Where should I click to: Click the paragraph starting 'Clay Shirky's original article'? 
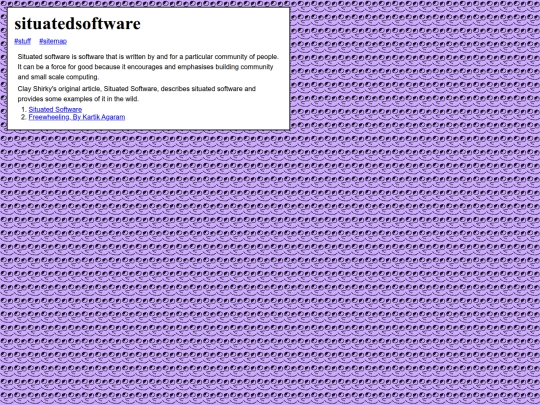148,94
